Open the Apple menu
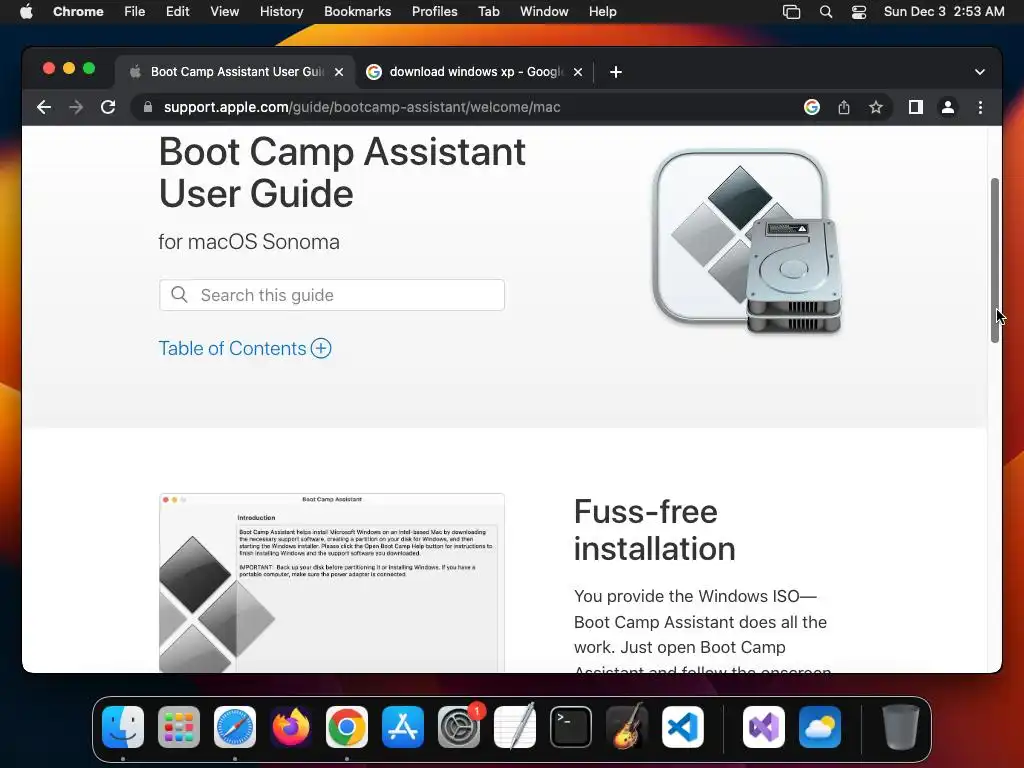The height and width of the screenshot is (768, 1024). click(x=26, y=12)
